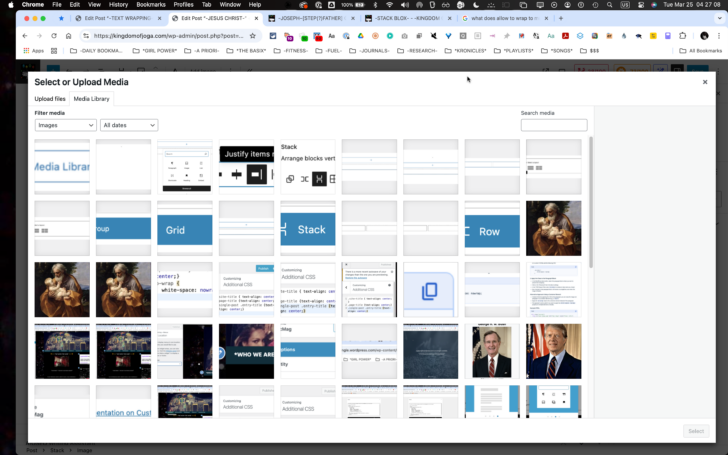
Task: Click the Search media input field
Action: point(554,125)
